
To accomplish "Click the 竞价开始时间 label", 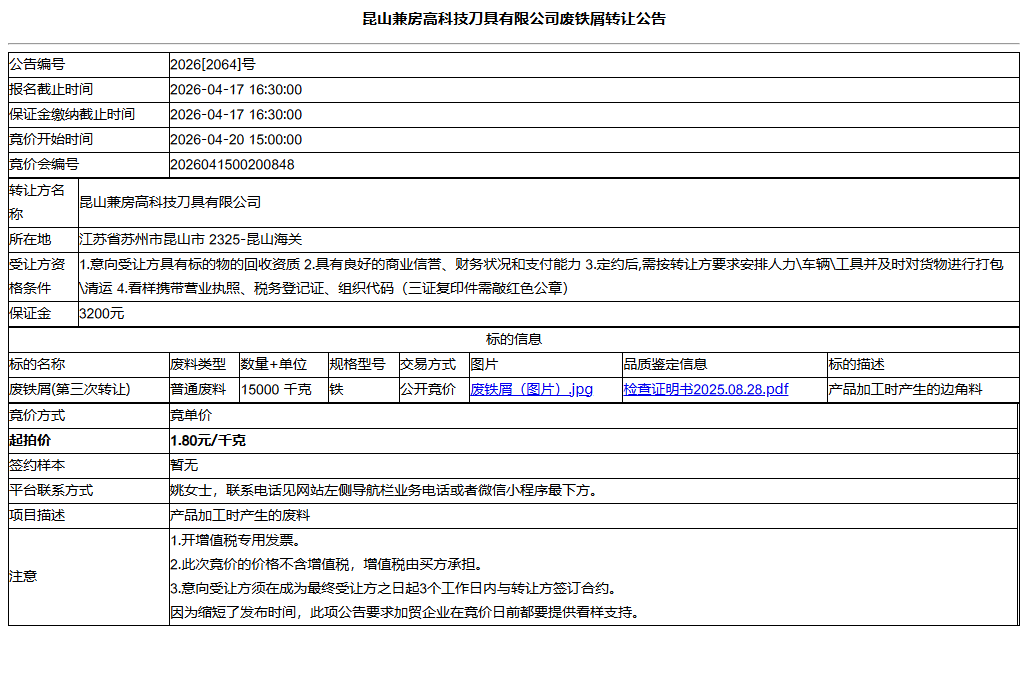I will point(51,140).
